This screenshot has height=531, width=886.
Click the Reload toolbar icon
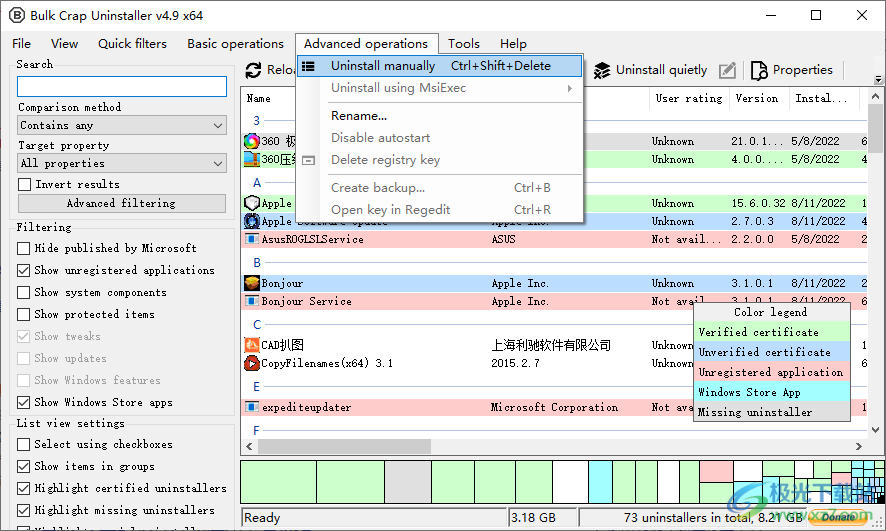pyautogui.click(x=253, y=70)
